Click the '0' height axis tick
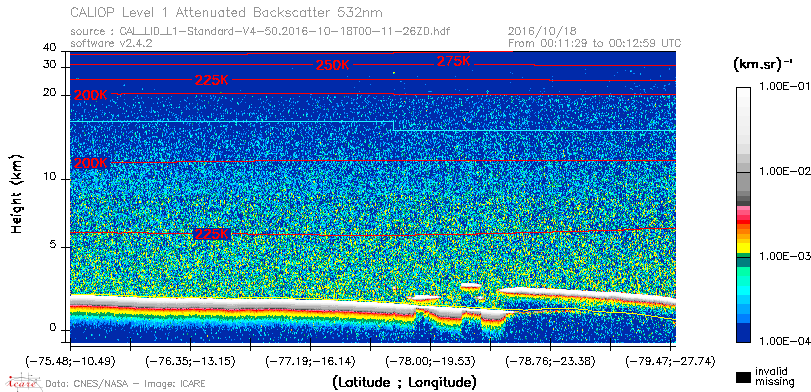This screenshot has width=811, height=392. tap(53, 327)
